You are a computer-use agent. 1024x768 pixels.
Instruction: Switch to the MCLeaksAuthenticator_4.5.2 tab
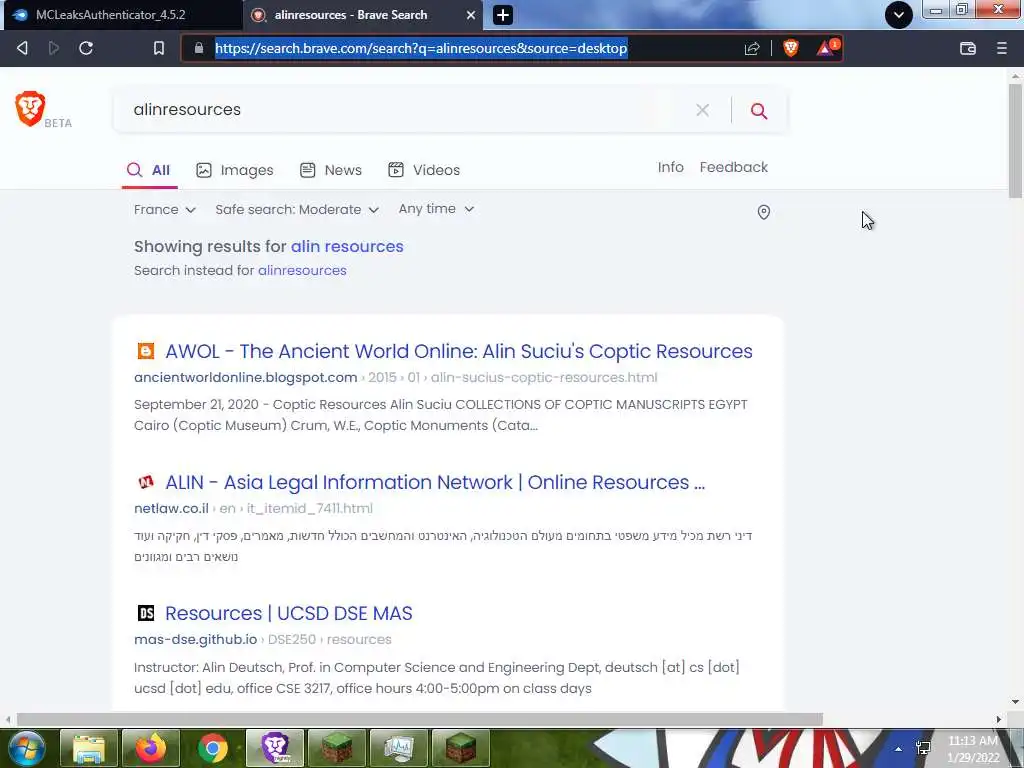tap(123, 15)
